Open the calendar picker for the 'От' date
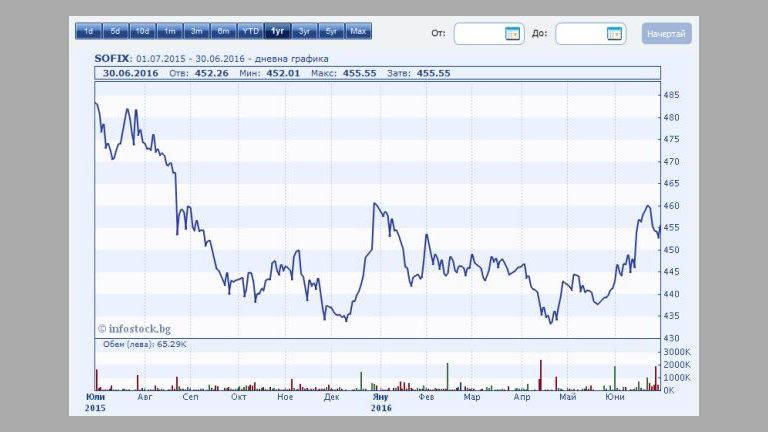Viewport: 768px width, 432px height. tap(513, 34)
